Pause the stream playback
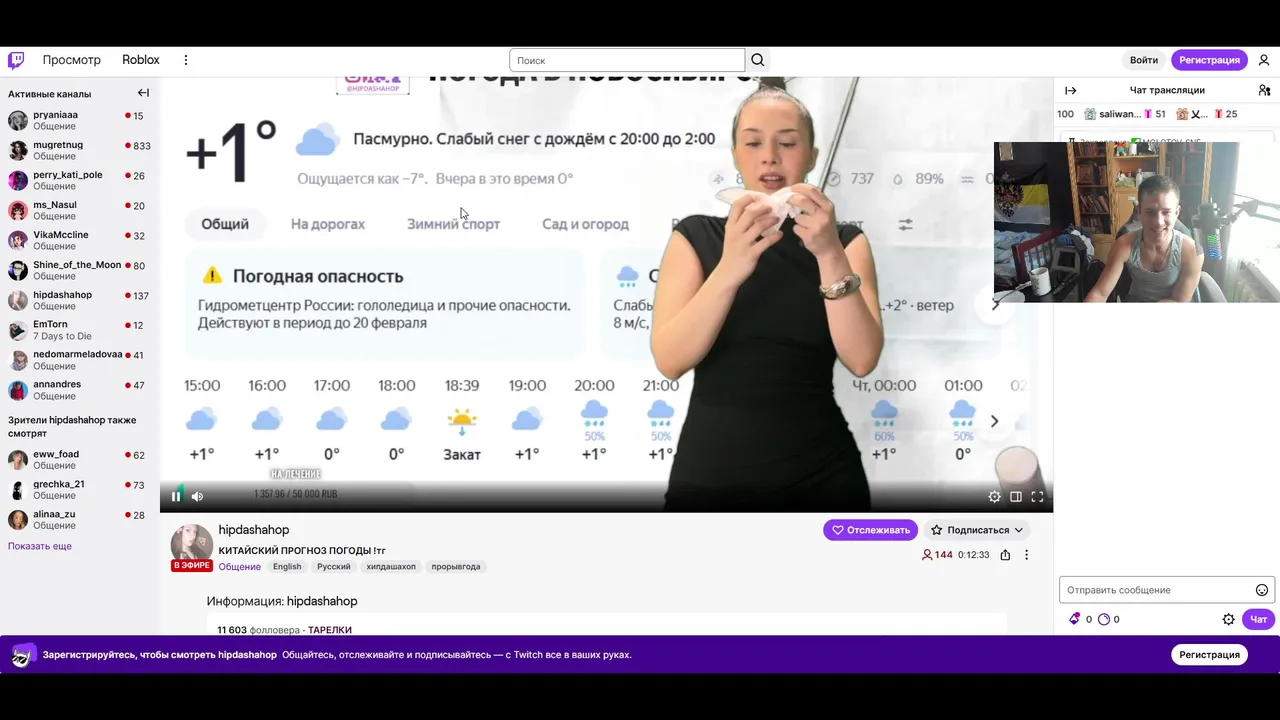 tap(176, 496)
